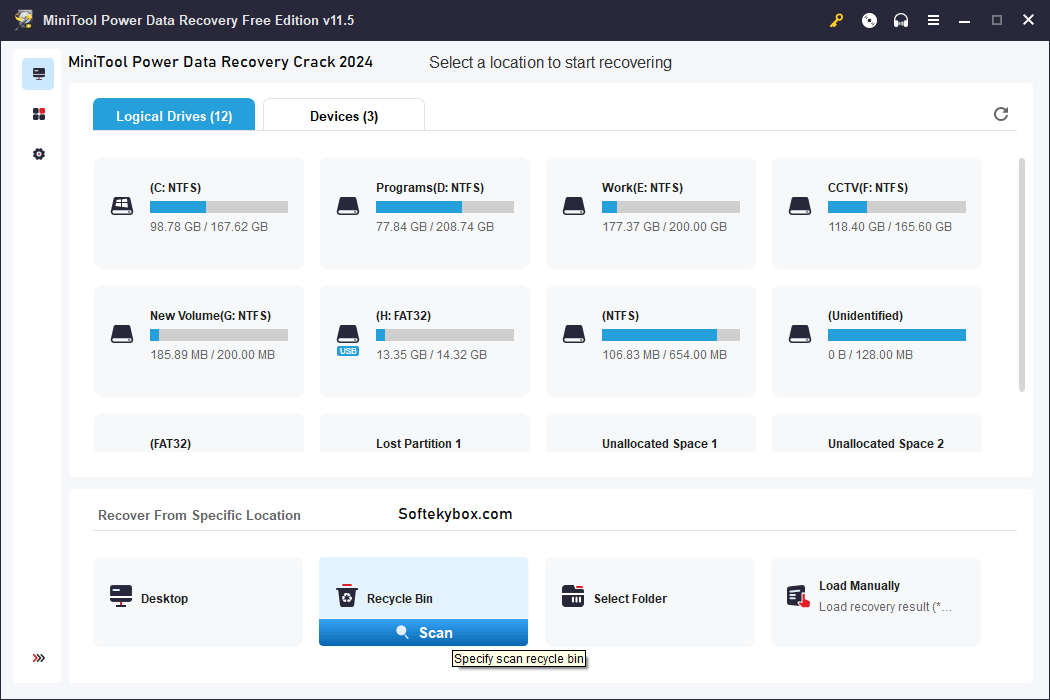Choose the (H: FAT32) USB drive
This screenshot has width=1050, height=700.
424,339
